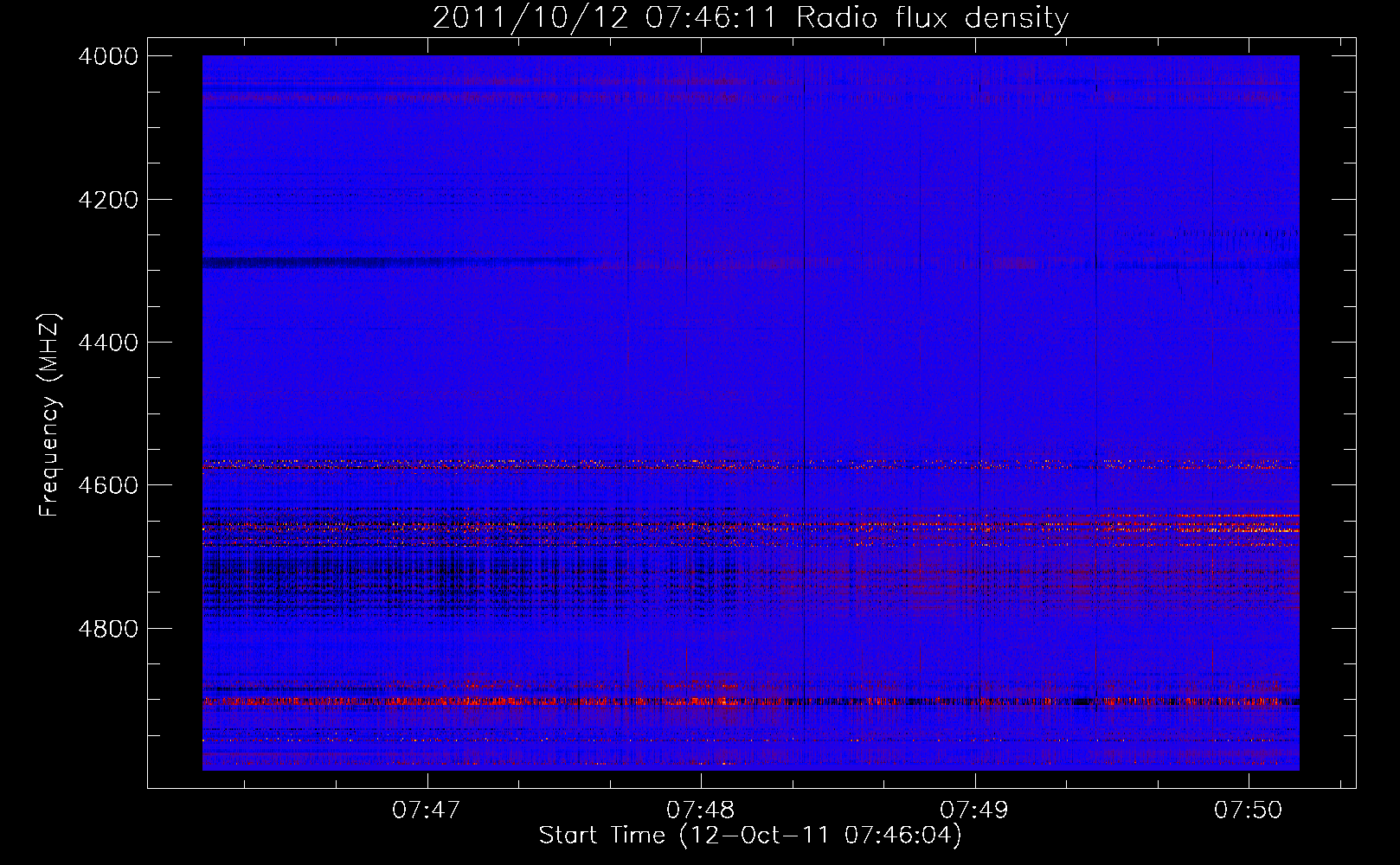Select the 4400 frequency tick label

[108, 343]
